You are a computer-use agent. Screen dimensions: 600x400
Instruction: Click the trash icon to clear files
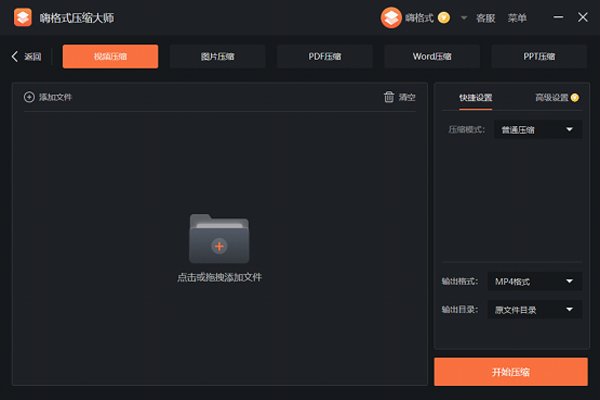(389, 97)
